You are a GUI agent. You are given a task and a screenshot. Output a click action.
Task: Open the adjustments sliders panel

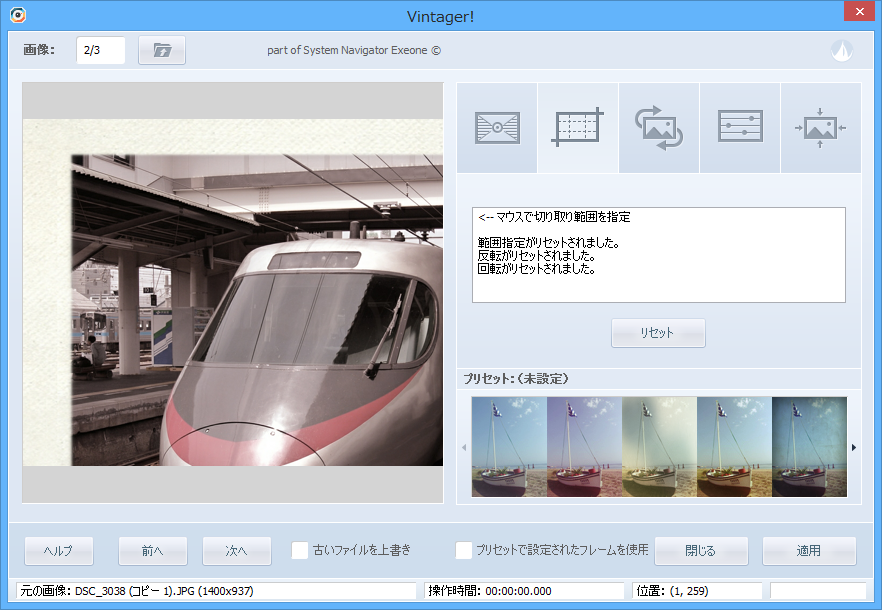(739, 128)
